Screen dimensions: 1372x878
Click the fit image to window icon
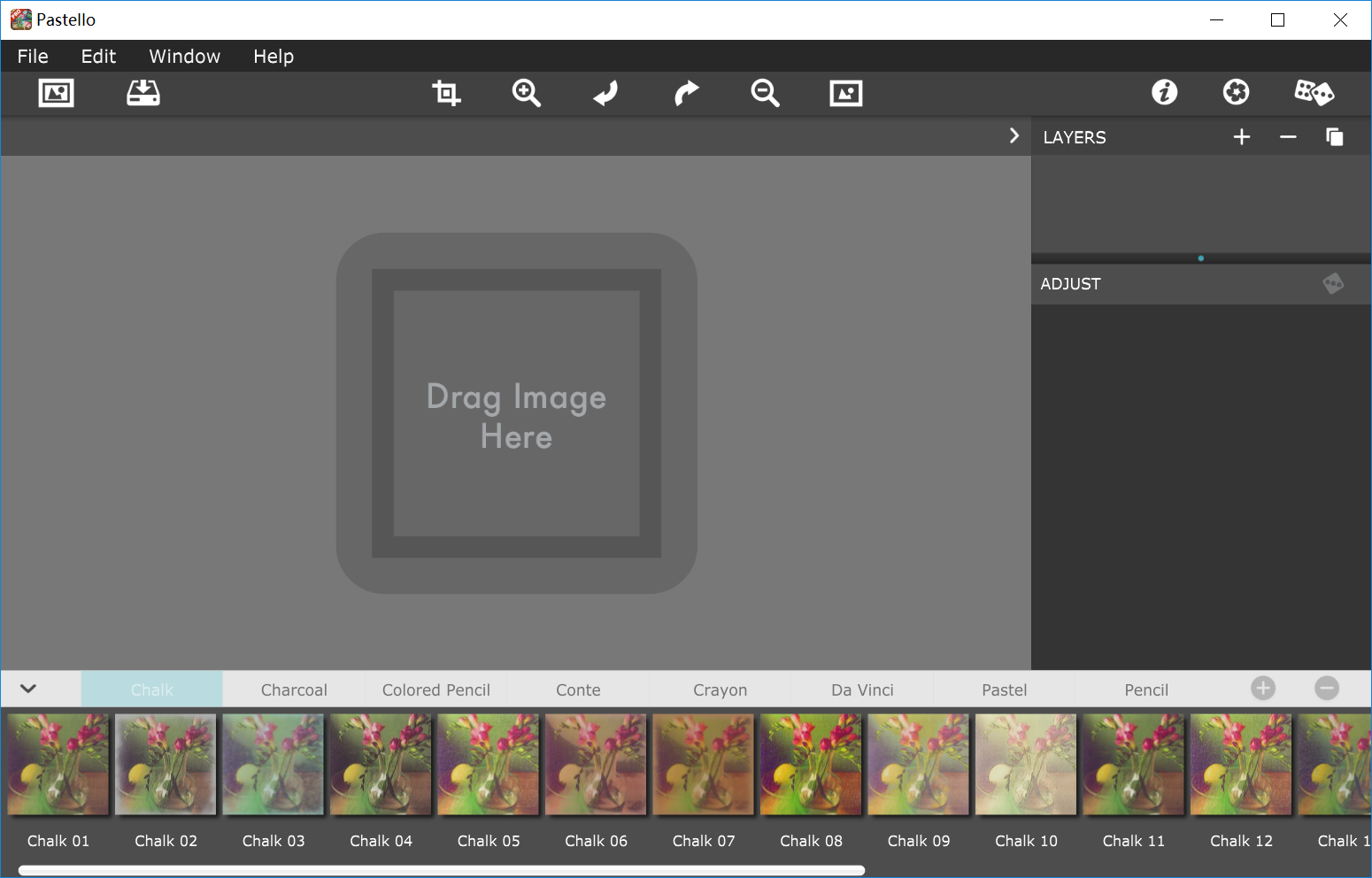pyautogui.click(x=846, y=93)
